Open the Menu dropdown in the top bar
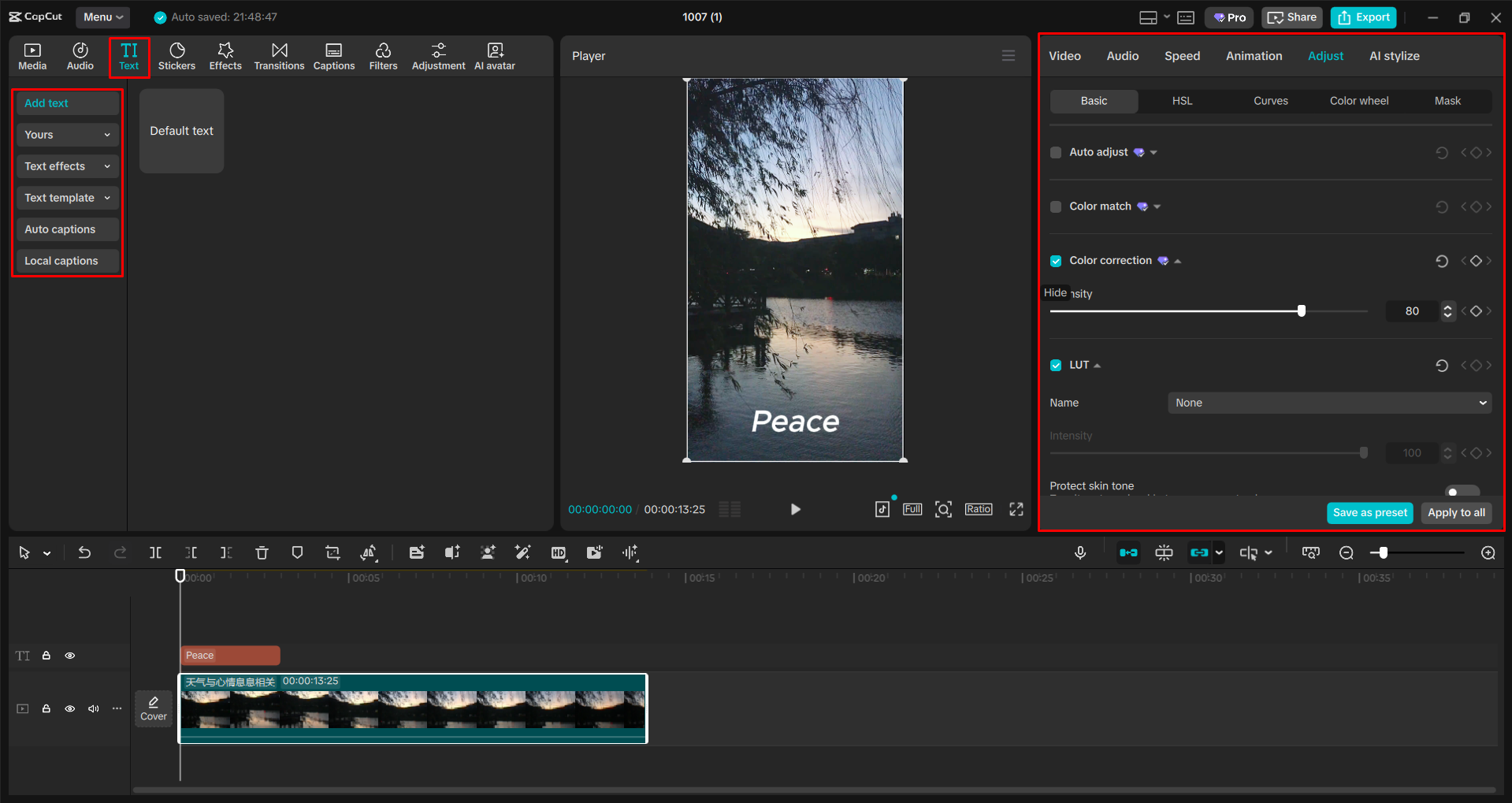This screenshot has width=1512, height=803. (102, 17)
